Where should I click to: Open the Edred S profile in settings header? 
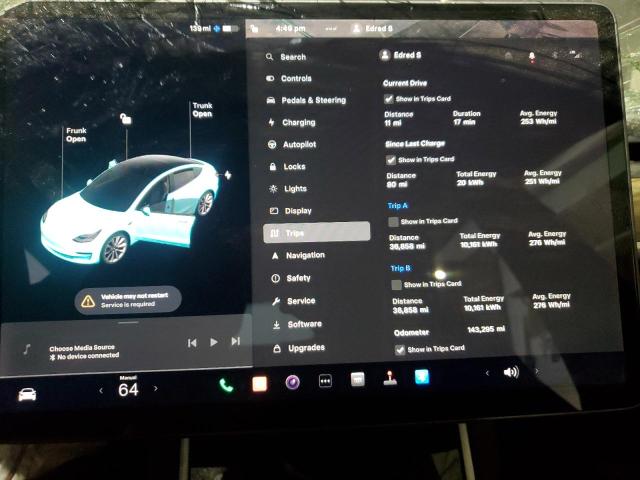[x=400, y=55]
